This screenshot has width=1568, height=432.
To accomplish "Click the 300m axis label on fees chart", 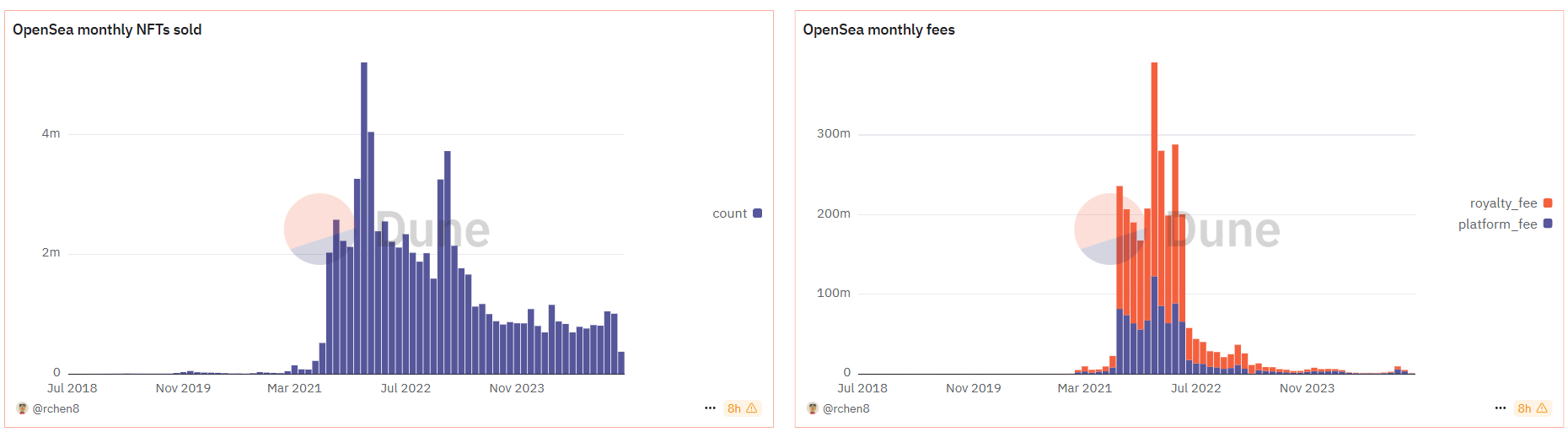I will pos(834,133).
